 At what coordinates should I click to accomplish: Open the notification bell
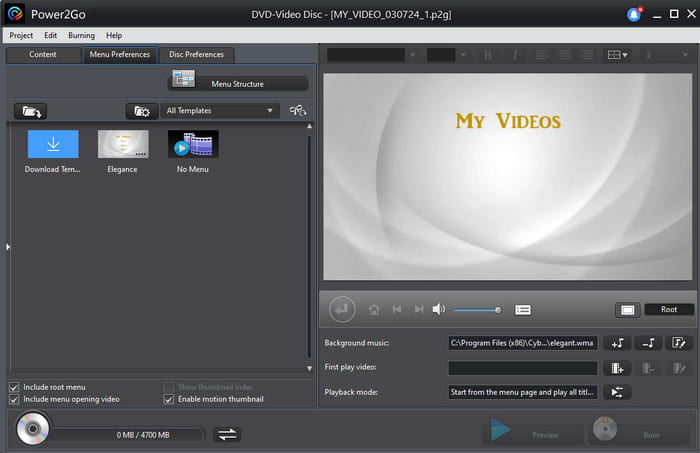(634, 14)
